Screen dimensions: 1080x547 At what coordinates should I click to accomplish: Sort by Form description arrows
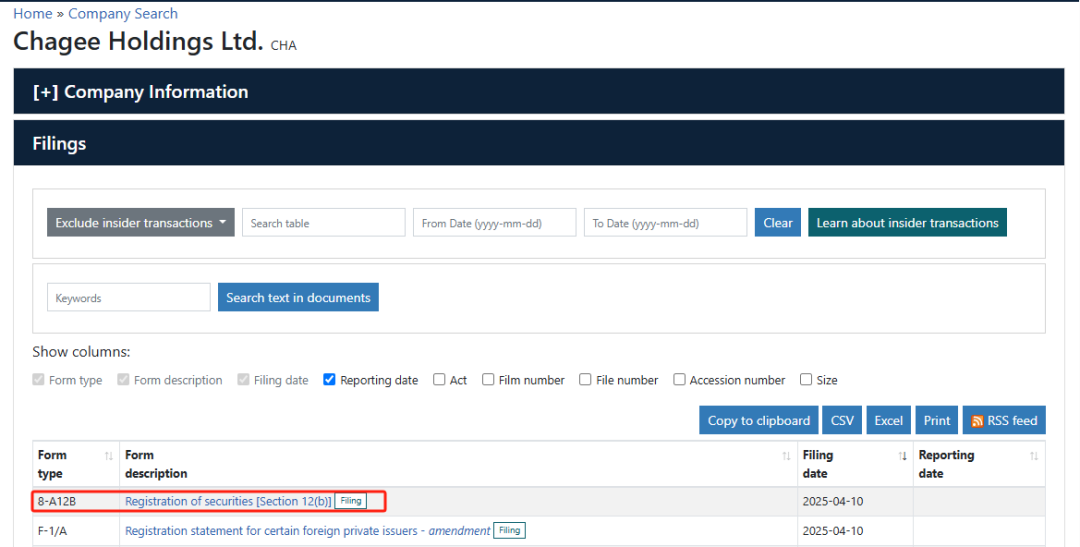[x=786, y=456]
